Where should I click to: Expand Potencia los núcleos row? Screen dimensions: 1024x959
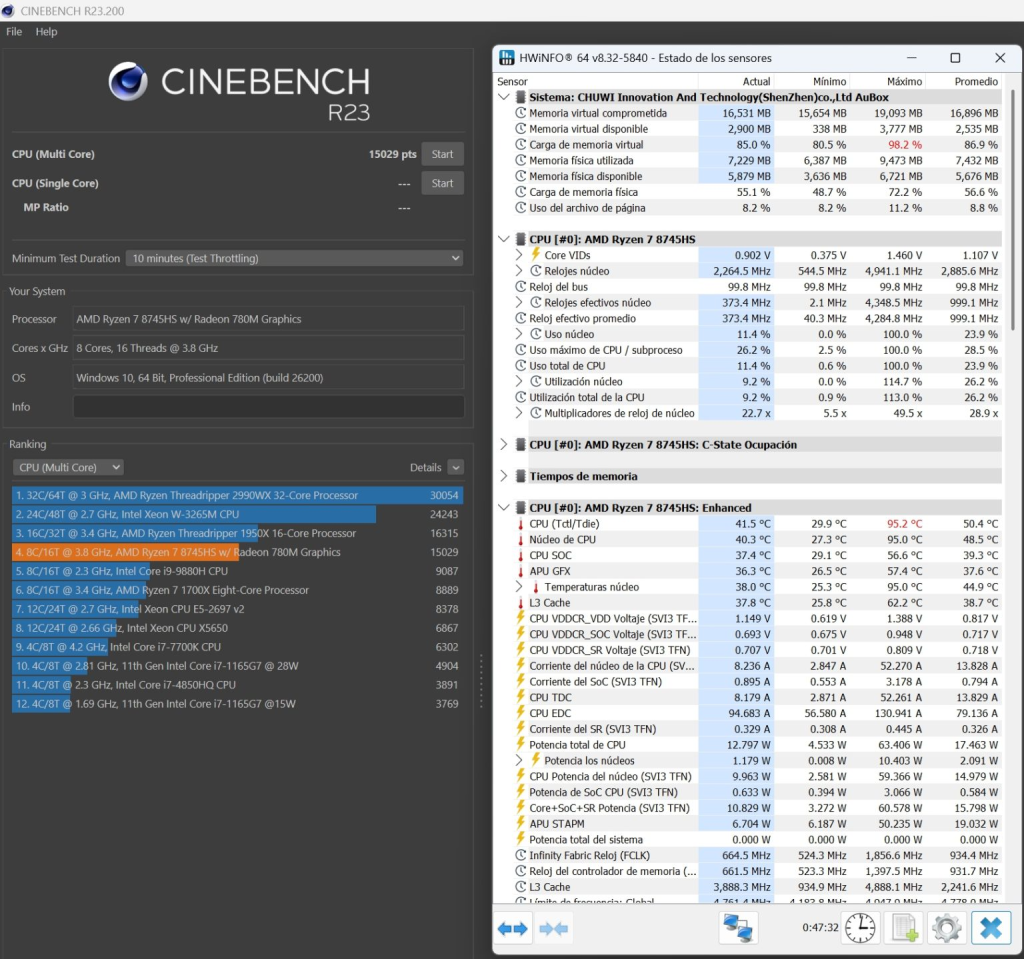point(519,760)
